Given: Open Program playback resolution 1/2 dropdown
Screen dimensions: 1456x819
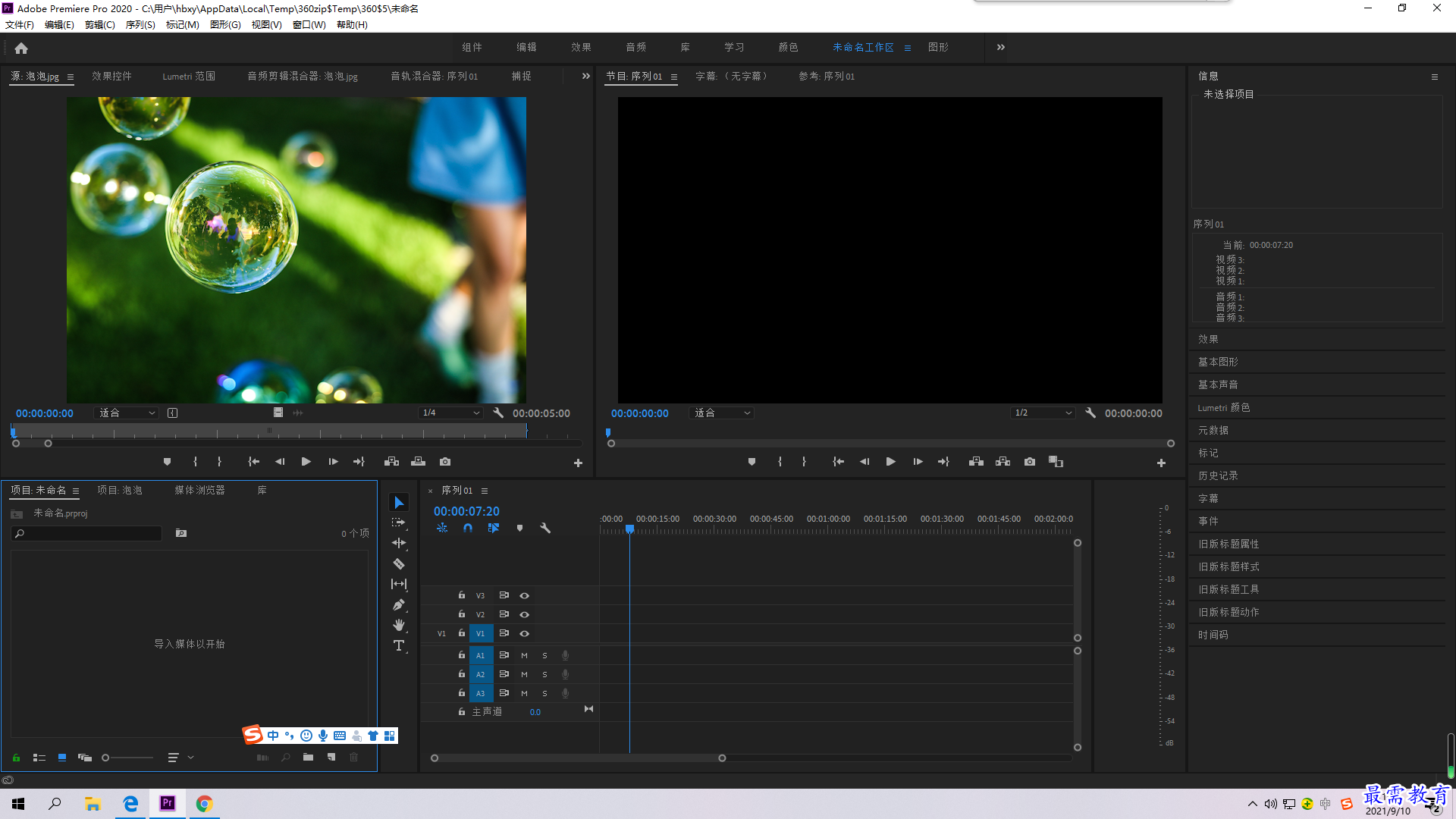Looking at the screenshot, I should point(1043,413).
